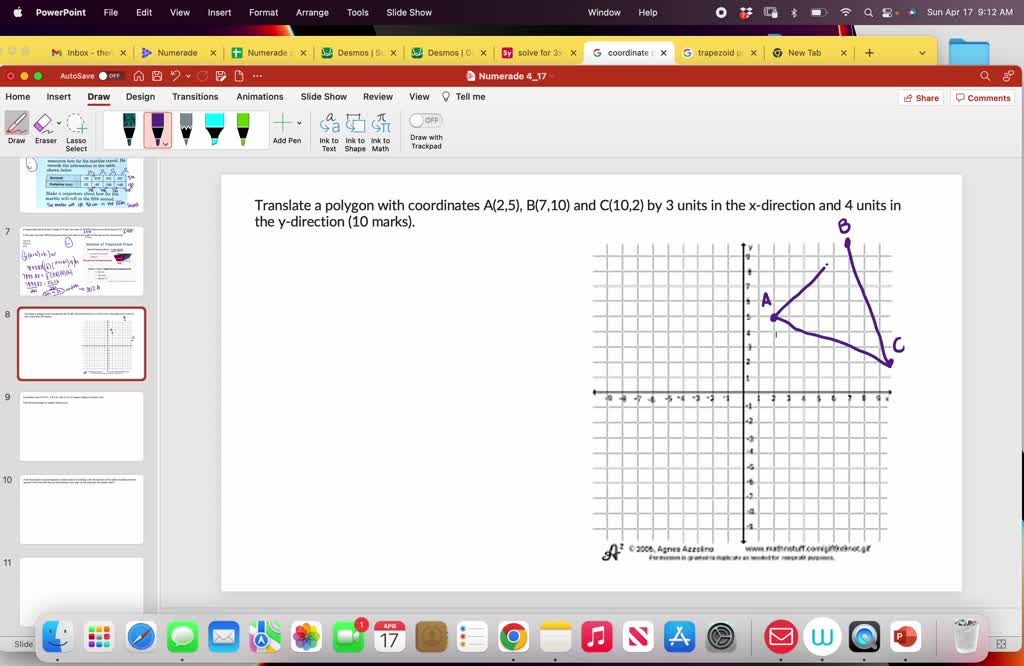Open the Eraser dropdown arrow
Image resolution: width=1024 pixels, height=666 pixels.
(57, 122)
